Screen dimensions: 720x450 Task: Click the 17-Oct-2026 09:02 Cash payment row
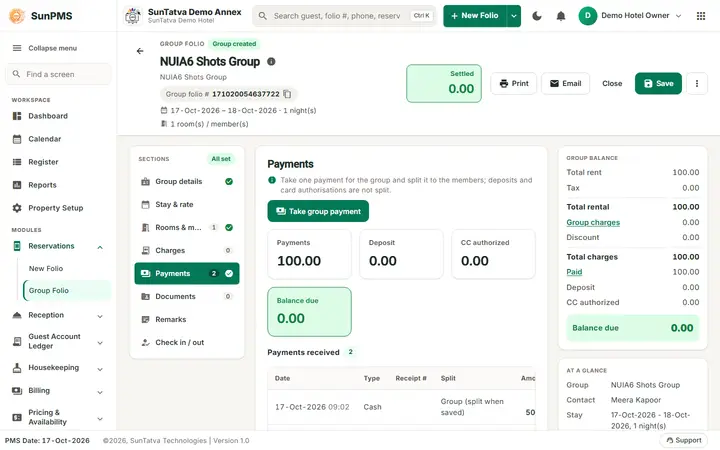401,407
